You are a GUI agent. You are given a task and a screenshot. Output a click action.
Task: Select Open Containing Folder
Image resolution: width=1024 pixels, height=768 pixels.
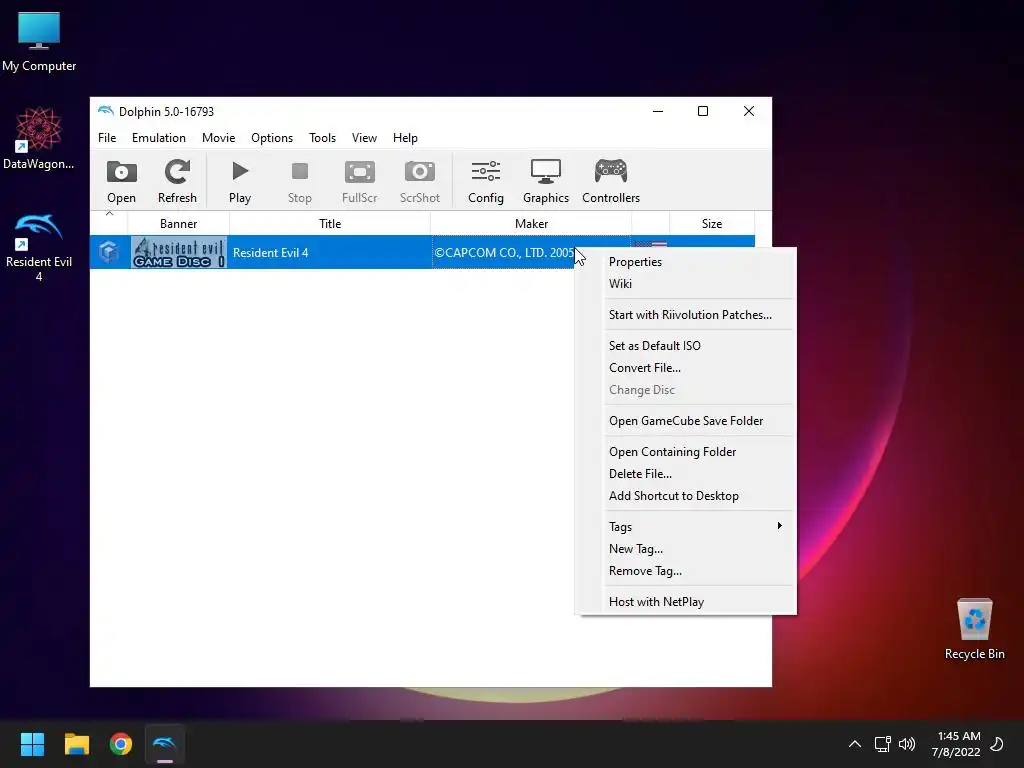point(686,452)
